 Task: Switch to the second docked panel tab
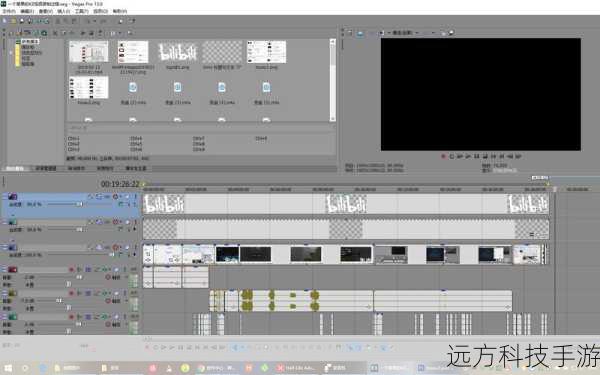pyautogui.click(x=46, y=168)
